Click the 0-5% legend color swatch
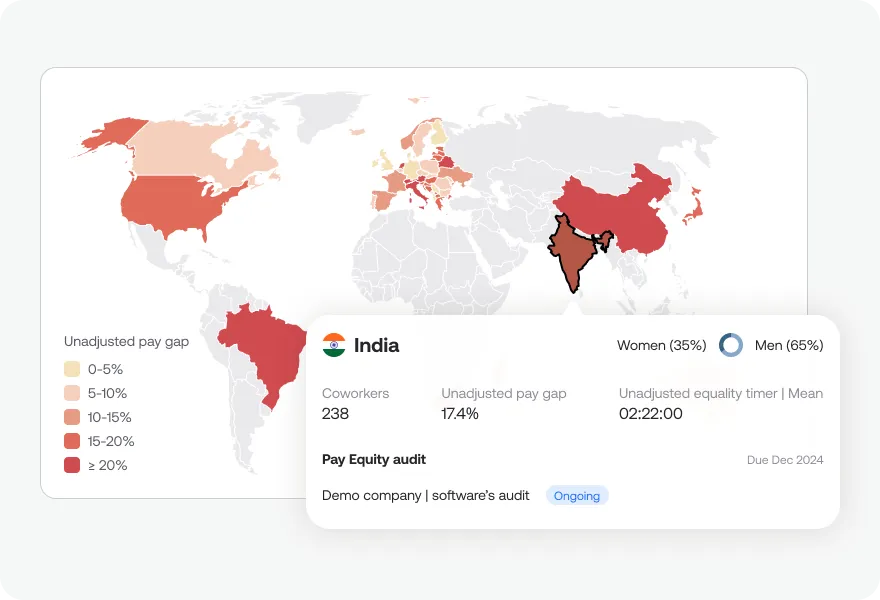The width and height of the screenshot is (880, 600). click(72, 369)
